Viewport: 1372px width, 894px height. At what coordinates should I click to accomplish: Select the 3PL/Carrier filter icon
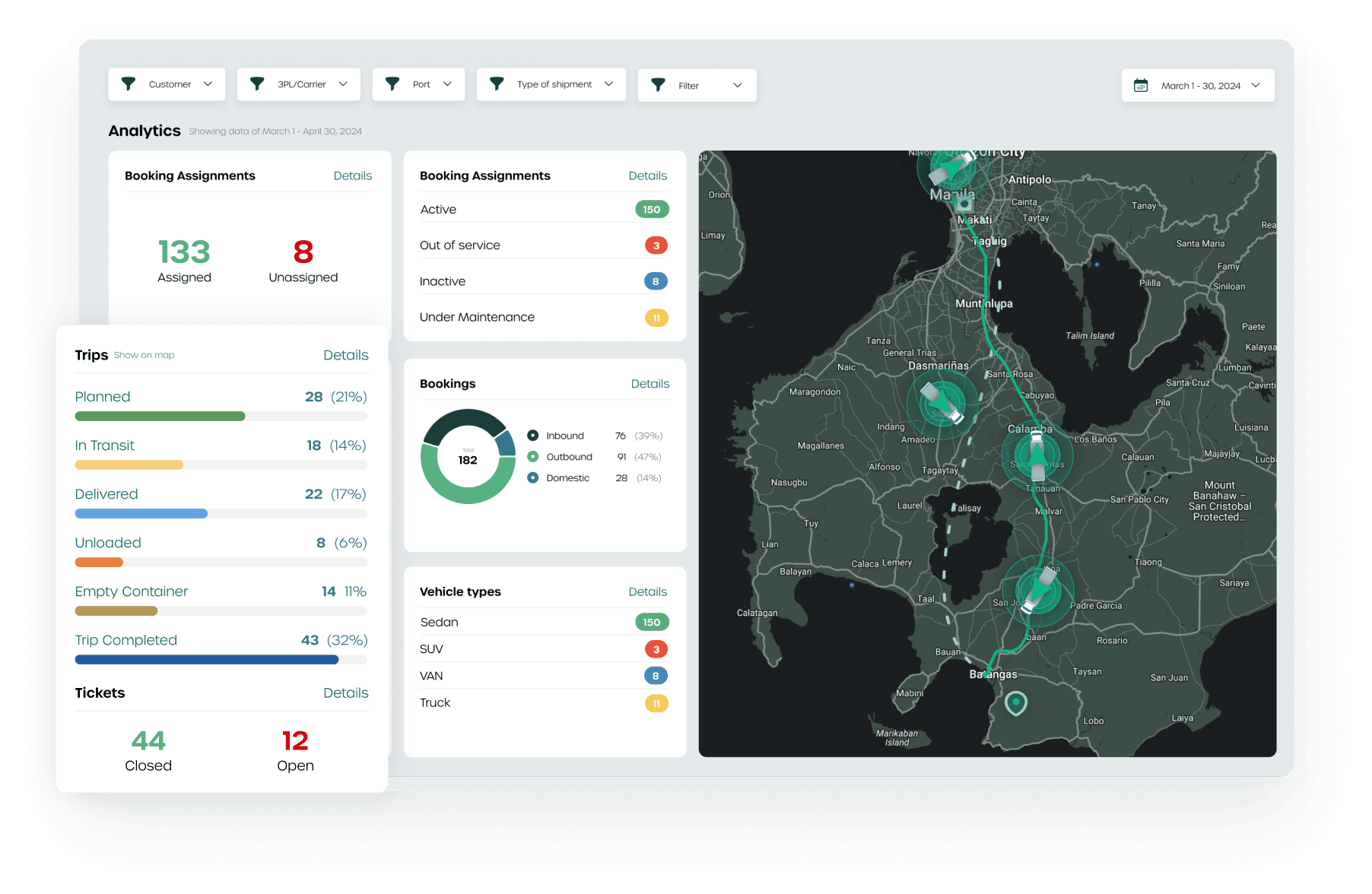click(256, 84)
